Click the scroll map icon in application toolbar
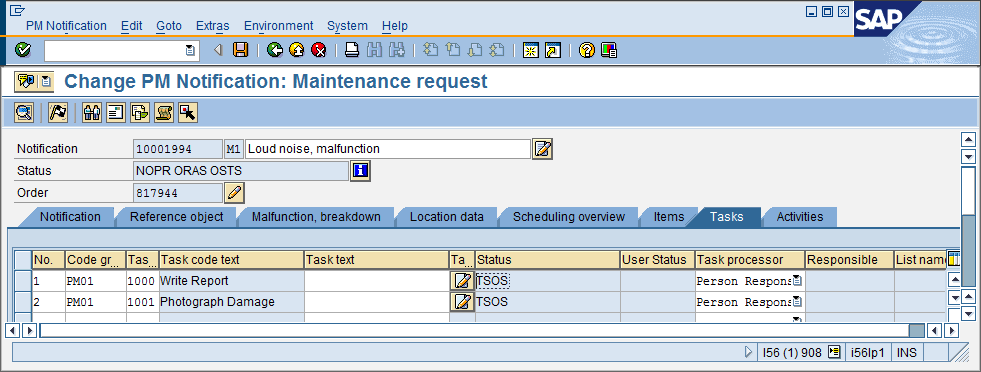This screenshot has height=372, width=981. pos(163,113)
